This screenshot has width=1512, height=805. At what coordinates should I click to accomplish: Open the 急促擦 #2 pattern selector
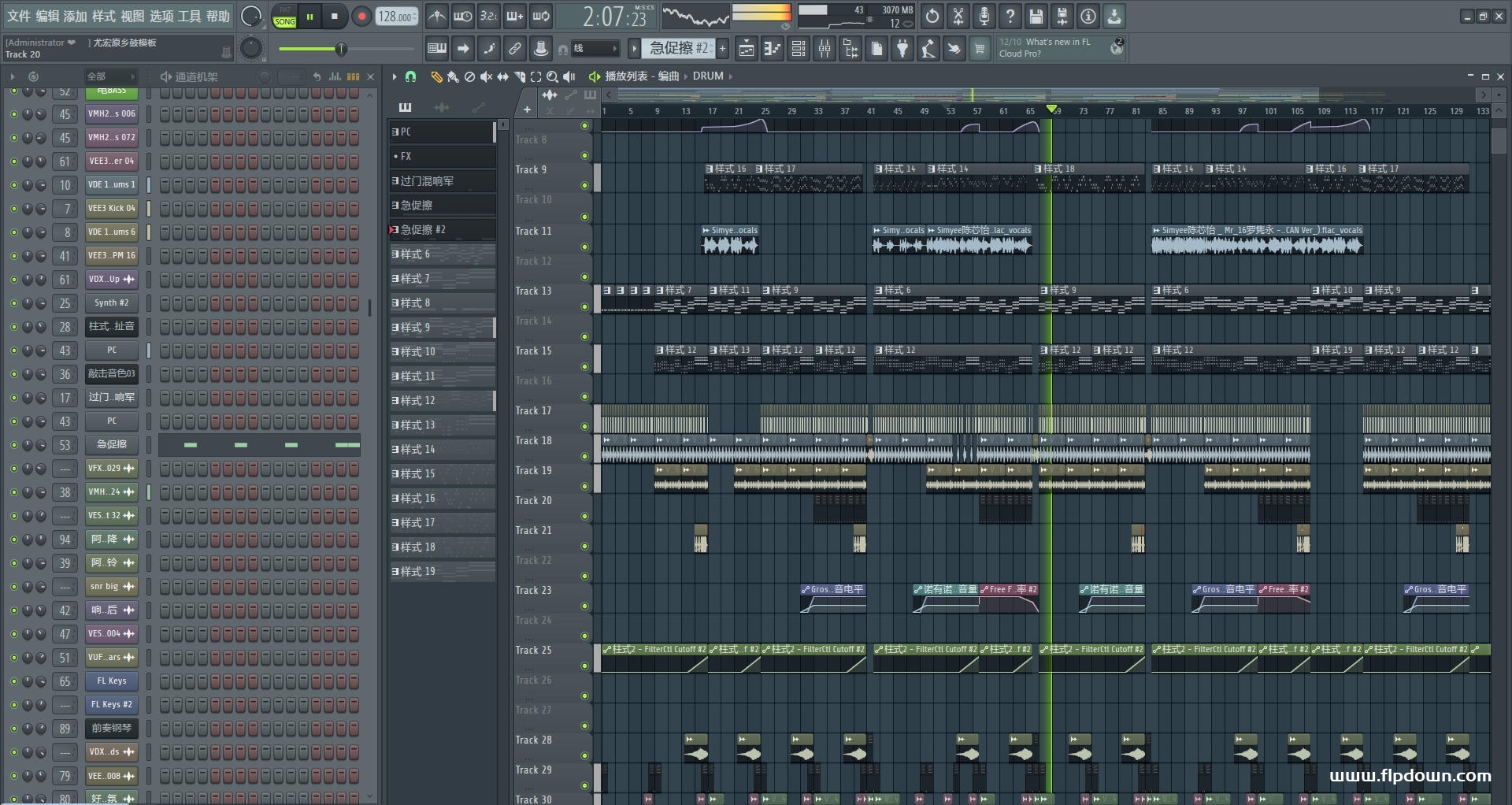[x=678, y=49]
